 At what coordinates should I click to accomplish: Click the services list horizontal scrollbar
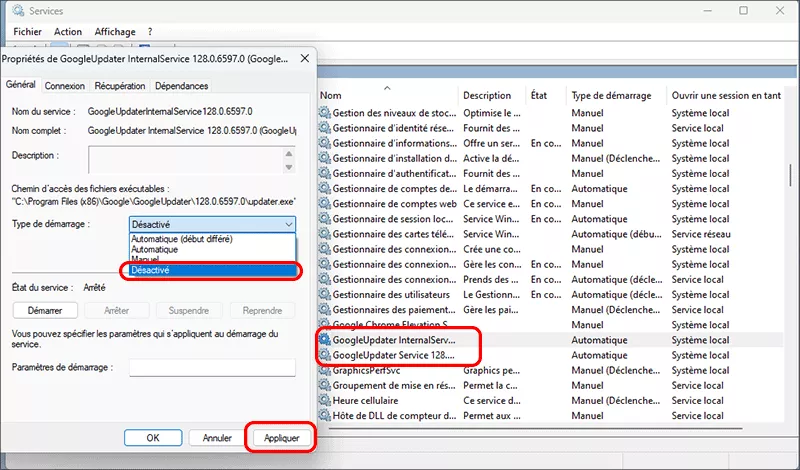(x=535, y=429)
